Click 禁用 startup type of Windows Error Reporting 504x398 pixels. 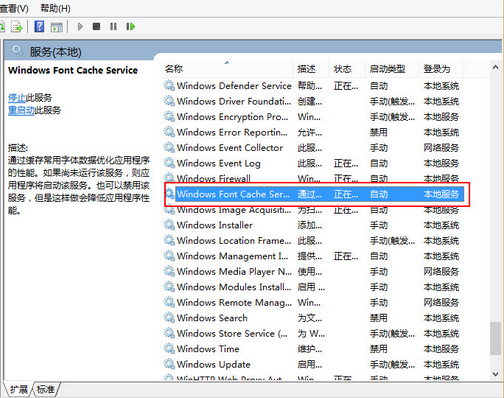click(x=379, y=132)
